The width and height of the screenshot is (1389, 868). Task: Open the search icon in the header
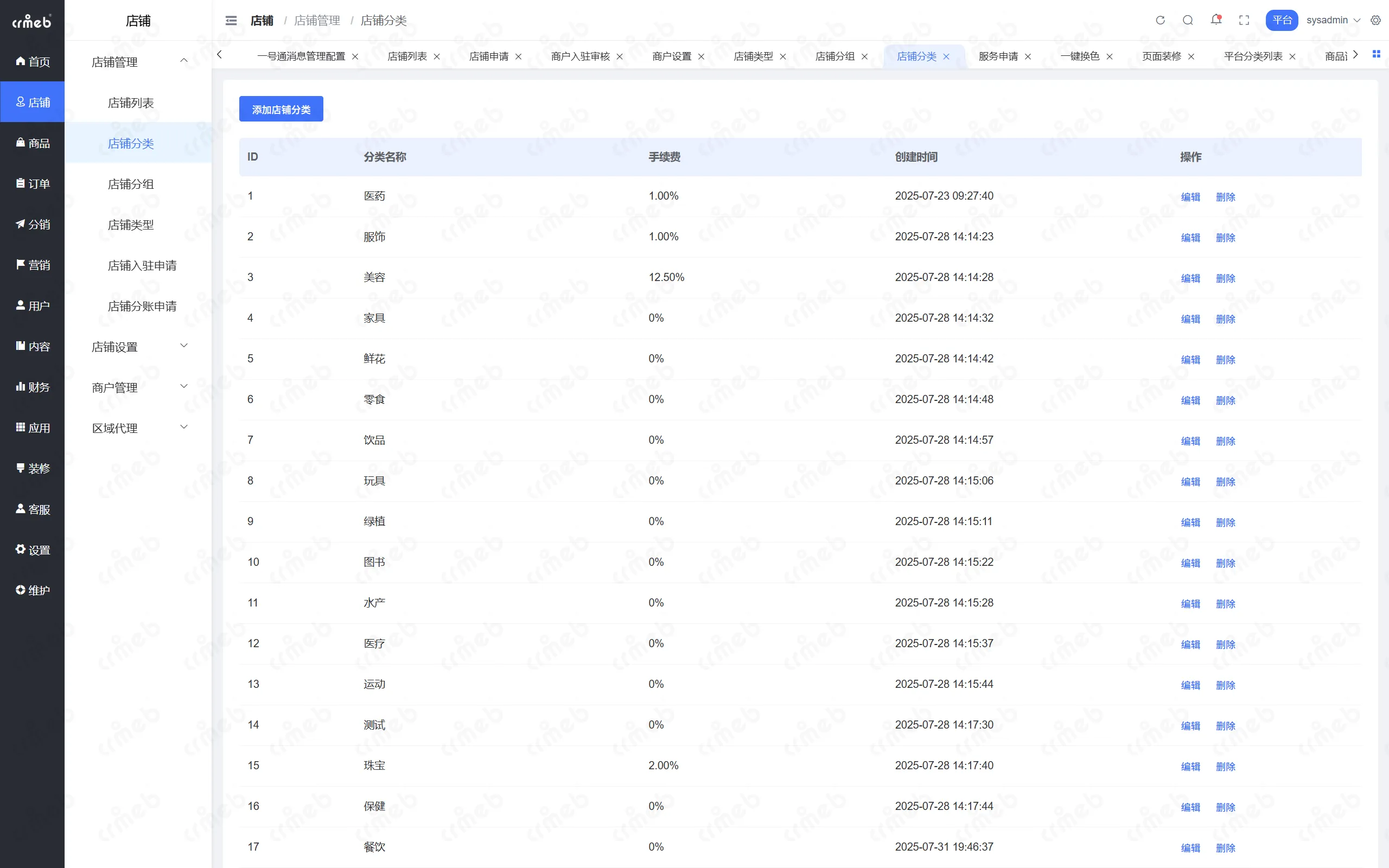[x=1188, y=20]
